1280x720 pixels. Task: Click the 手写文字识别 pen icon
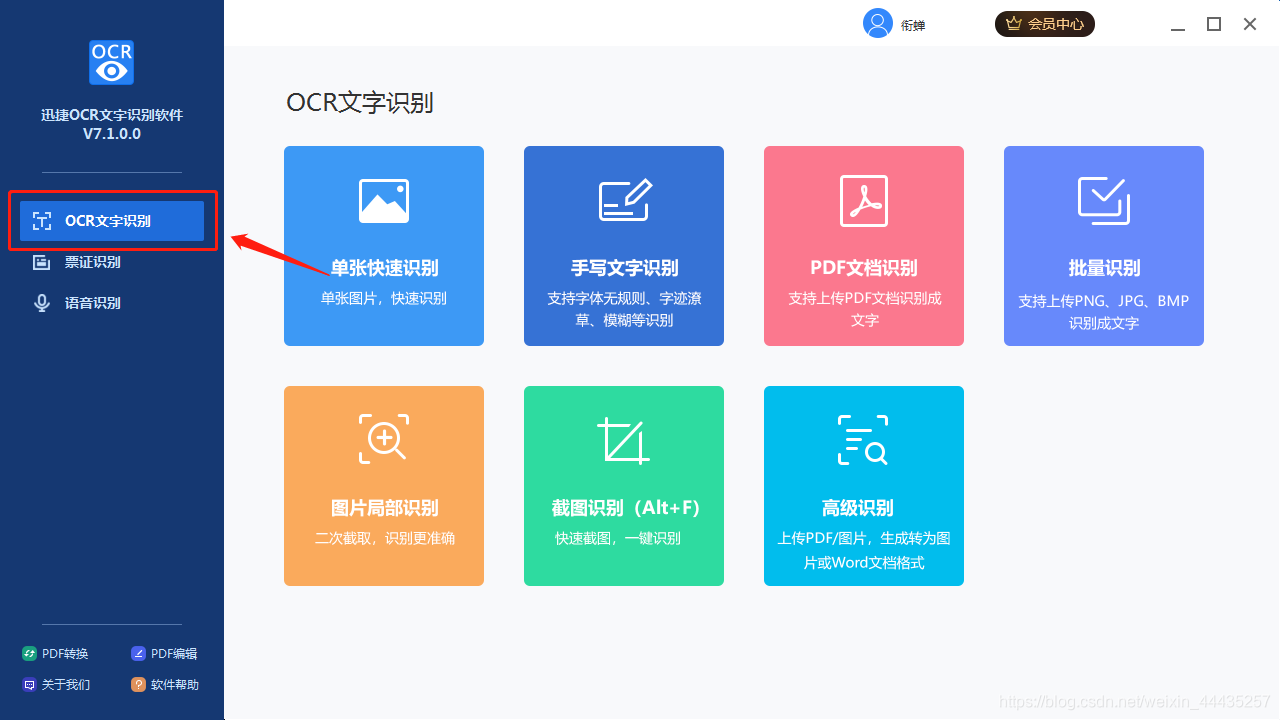point(623,200)
